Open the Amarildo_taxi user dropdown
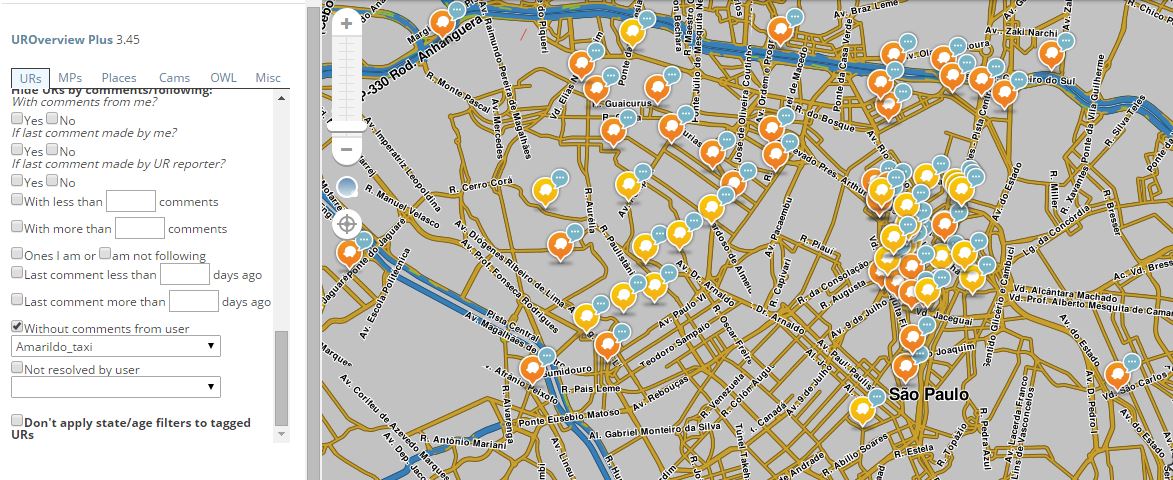The width and height of the screenshot is (1173, 480). pos(116,346)
